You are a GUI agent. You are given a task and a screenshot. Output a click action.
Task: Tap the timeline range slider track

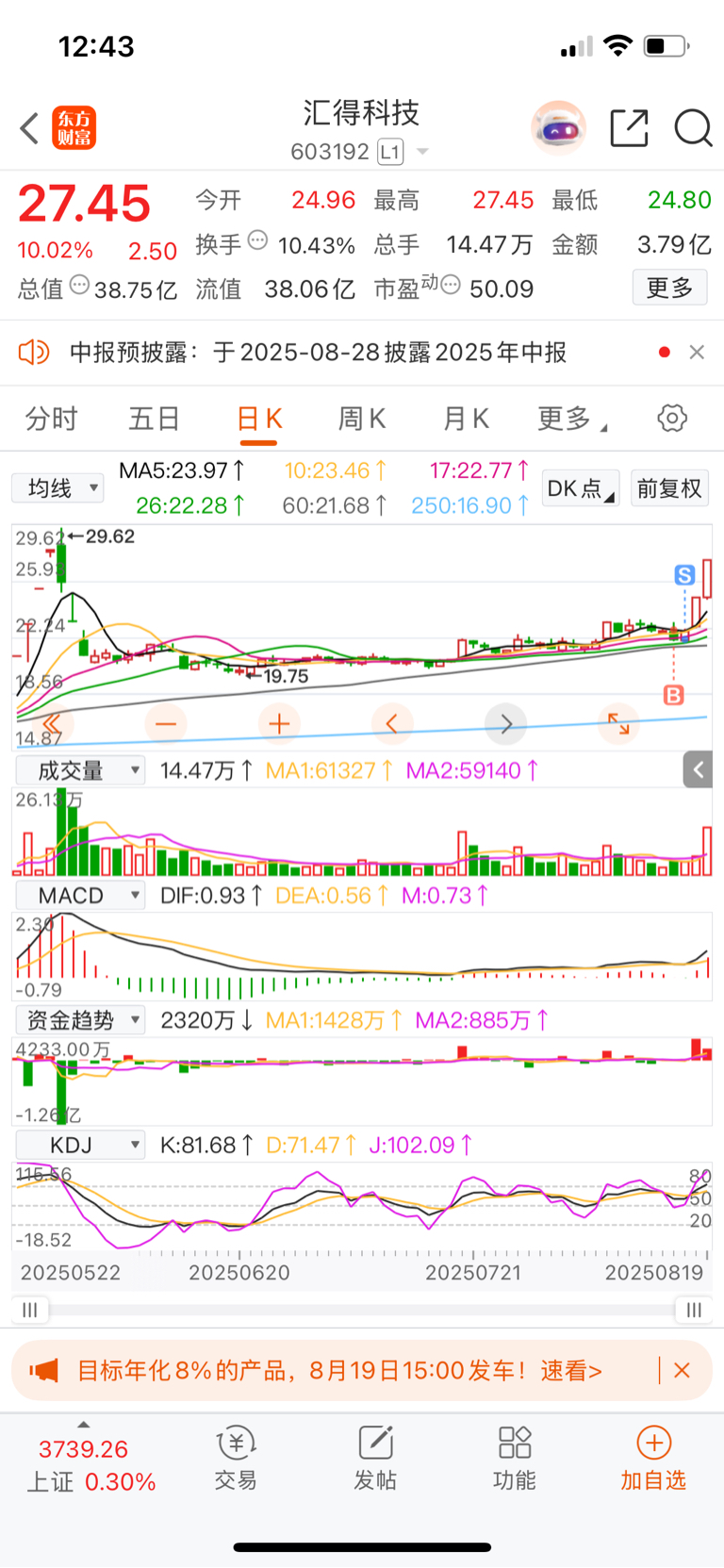tap(362, 1310)
